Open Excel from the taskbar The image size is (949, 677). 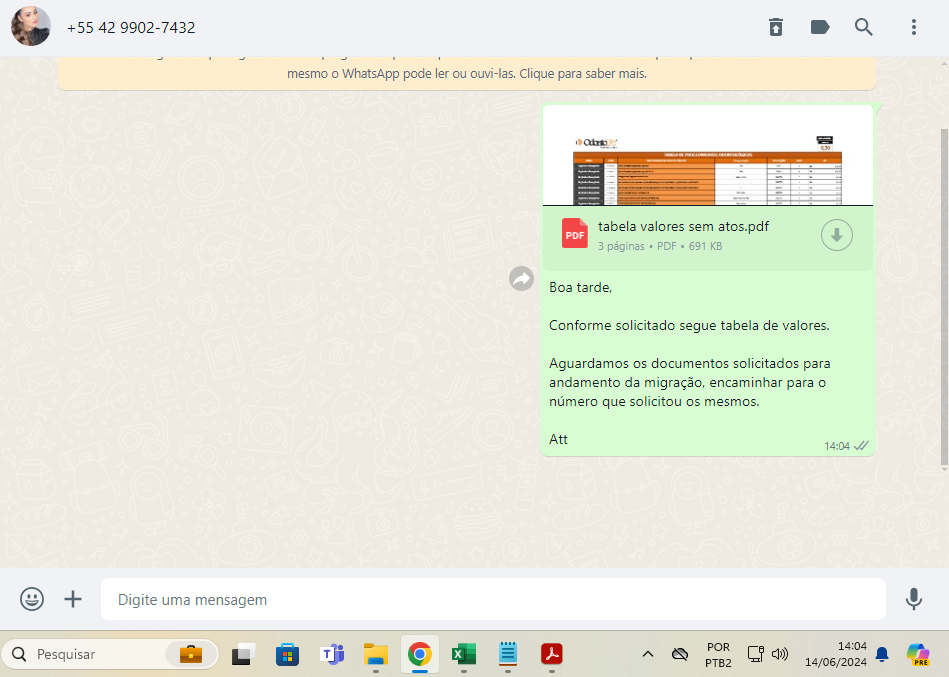[x=463, y=654]
